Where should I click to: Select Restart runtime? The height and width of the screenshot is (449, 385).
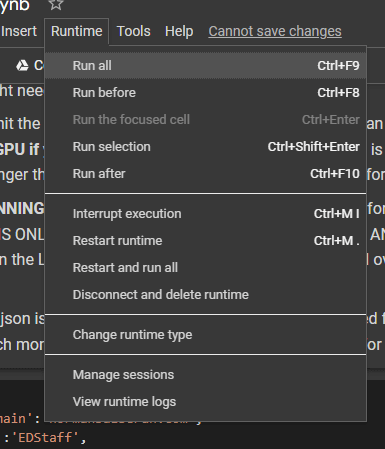[206, 241]
